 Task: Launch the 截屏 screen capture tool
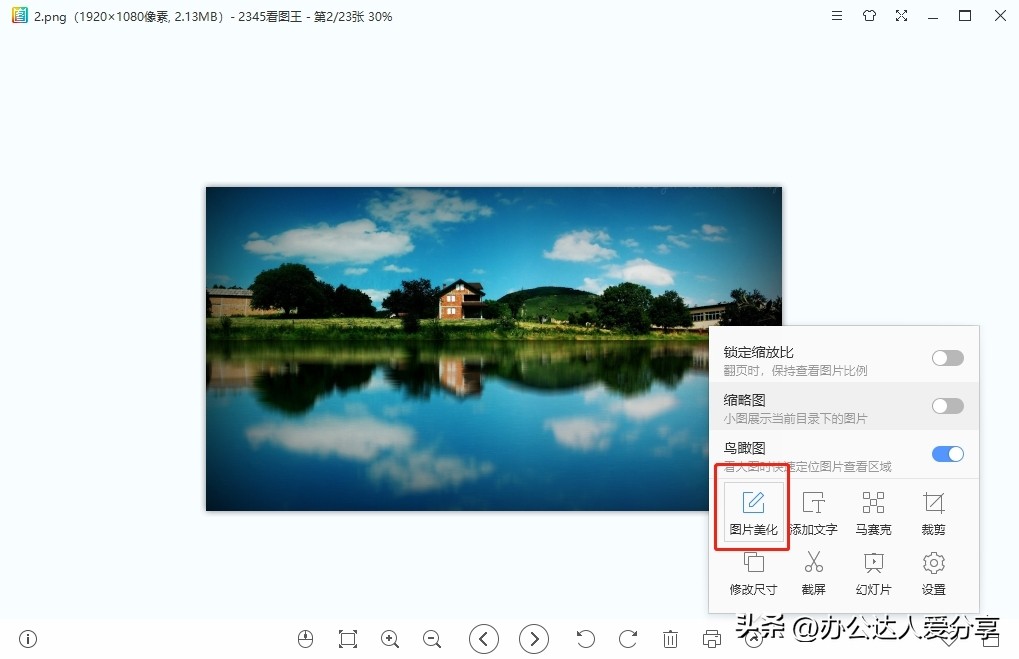(813, 572)
